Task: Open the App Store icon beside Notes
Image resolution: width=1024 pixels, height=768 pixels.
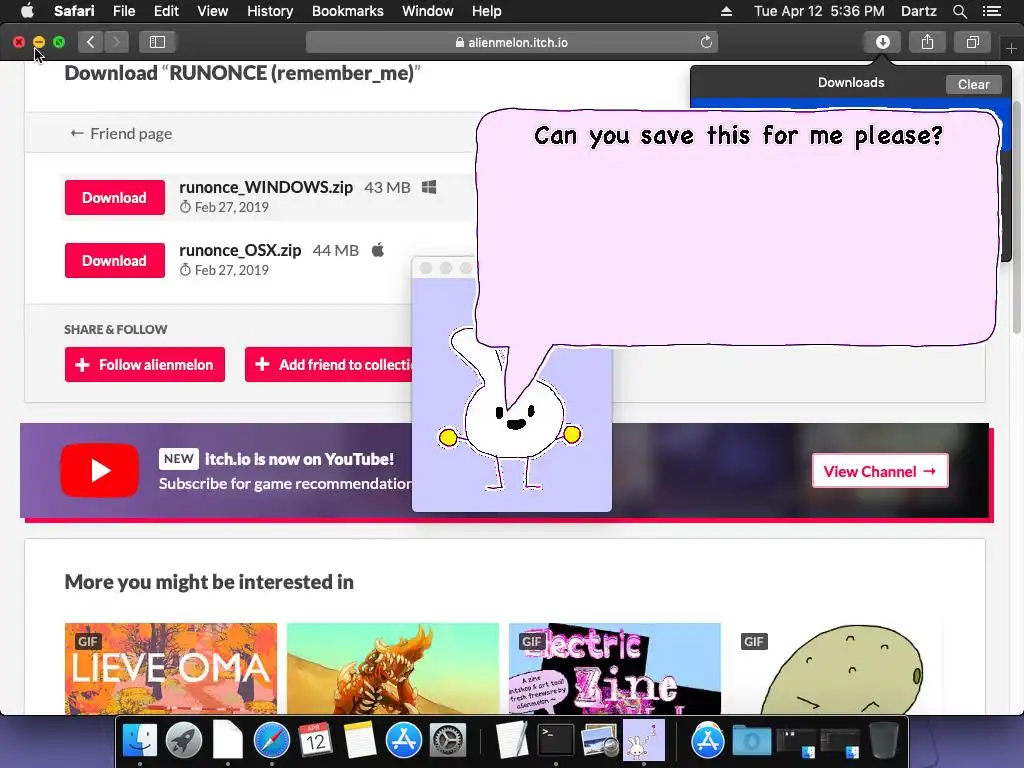Action: 404,741
